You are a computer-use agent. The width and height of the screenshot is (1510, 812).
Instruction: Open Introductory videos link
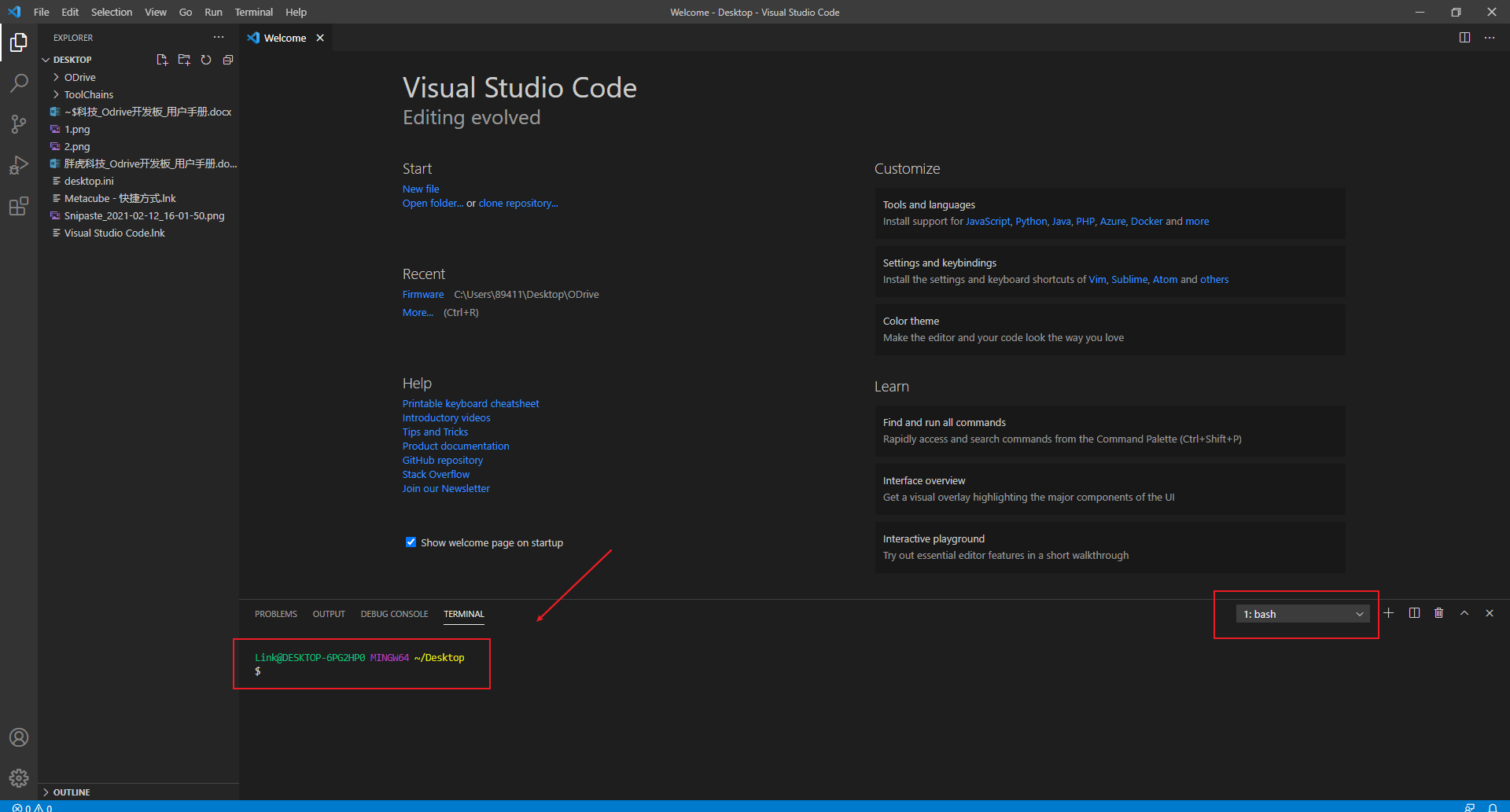pyautogui.click(x=447, y=418)
